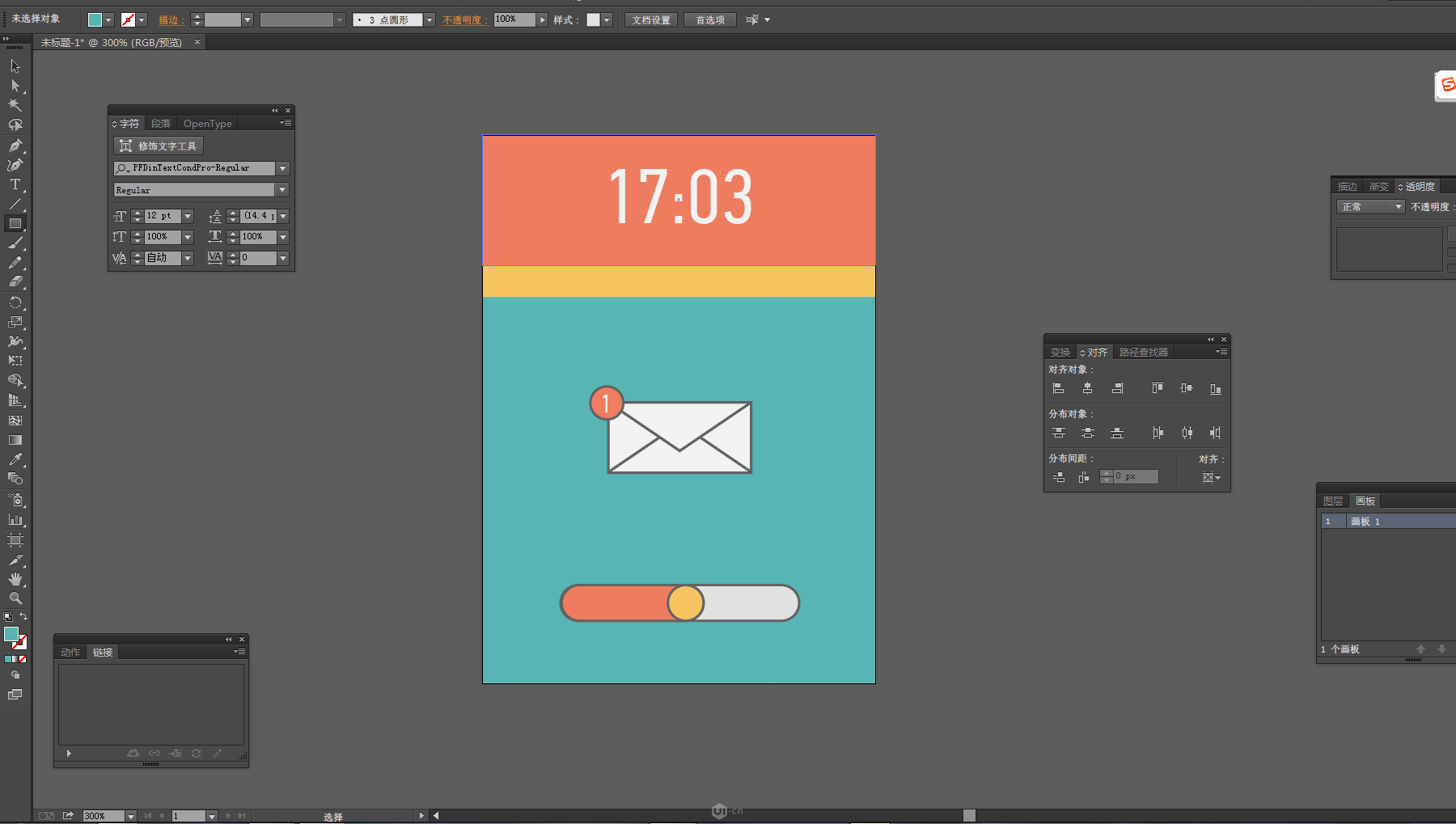This screenshot has width=1456, height=824.
Task: Click the 首选项 button
Action: pyautogui.click(x=709, y=20)
